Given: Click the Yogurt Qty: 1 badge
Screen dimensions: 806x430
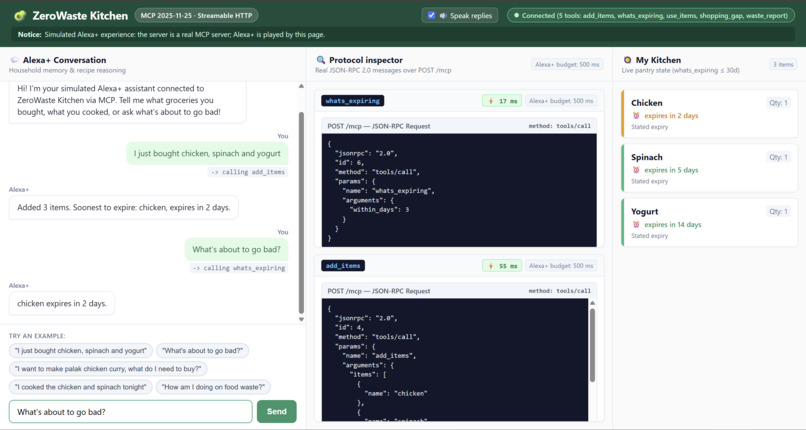Looking at the screenshot, I should click(778, 212).
